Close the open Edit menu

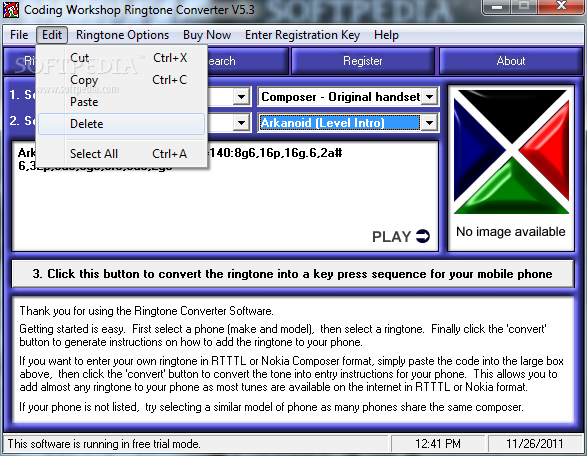(52, 35)
